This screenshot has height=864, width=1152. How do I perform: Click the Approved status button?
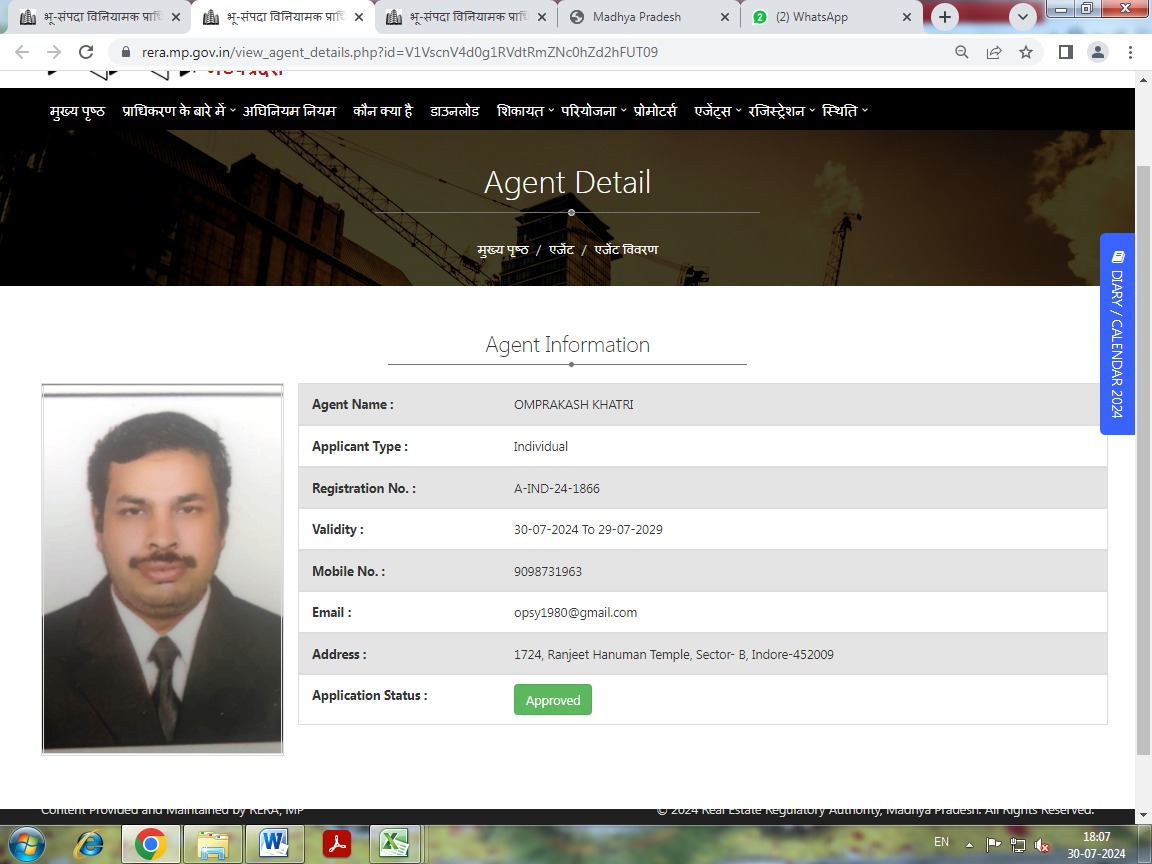tap(553, 700)
